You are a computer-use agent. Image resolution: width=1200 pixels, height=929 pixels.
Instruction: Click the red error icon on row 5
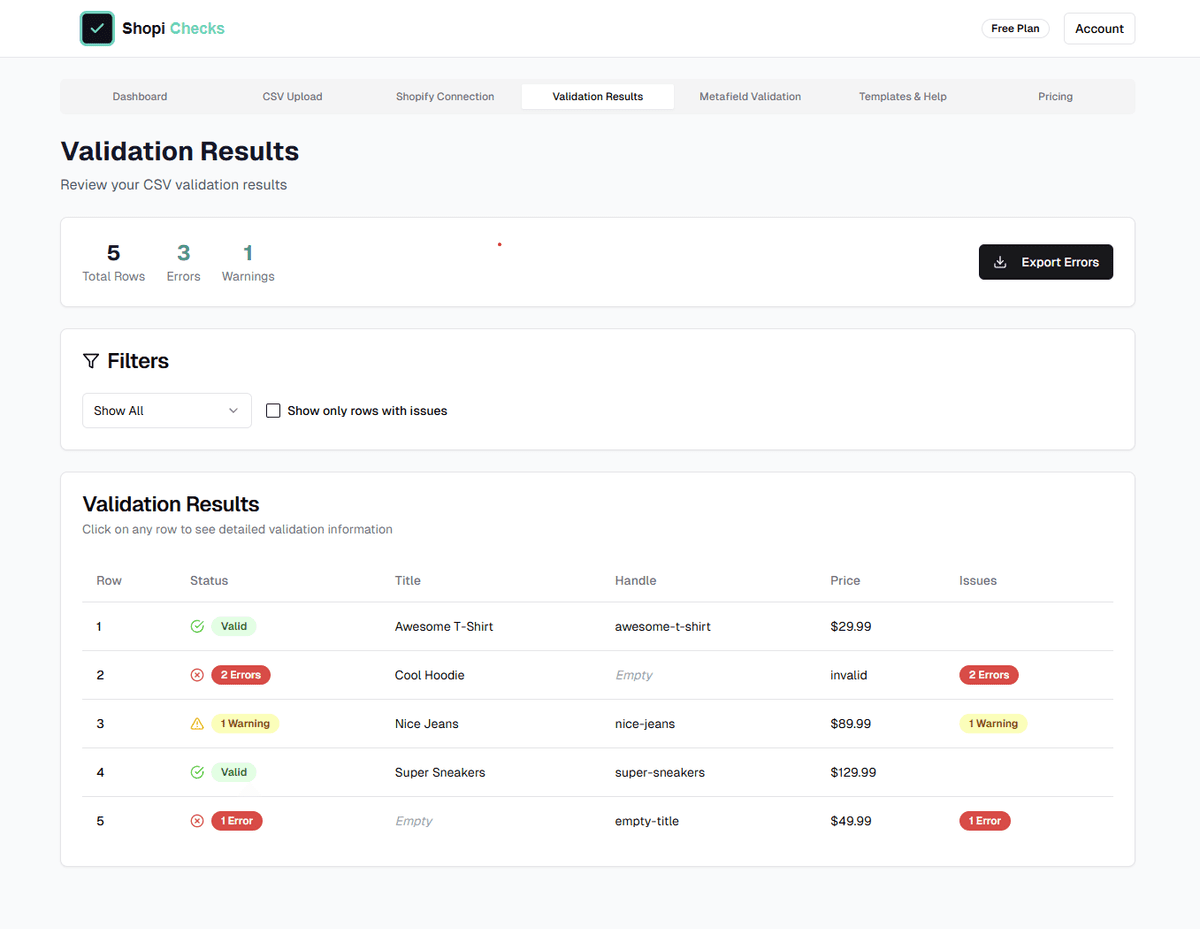pos(197,820)
